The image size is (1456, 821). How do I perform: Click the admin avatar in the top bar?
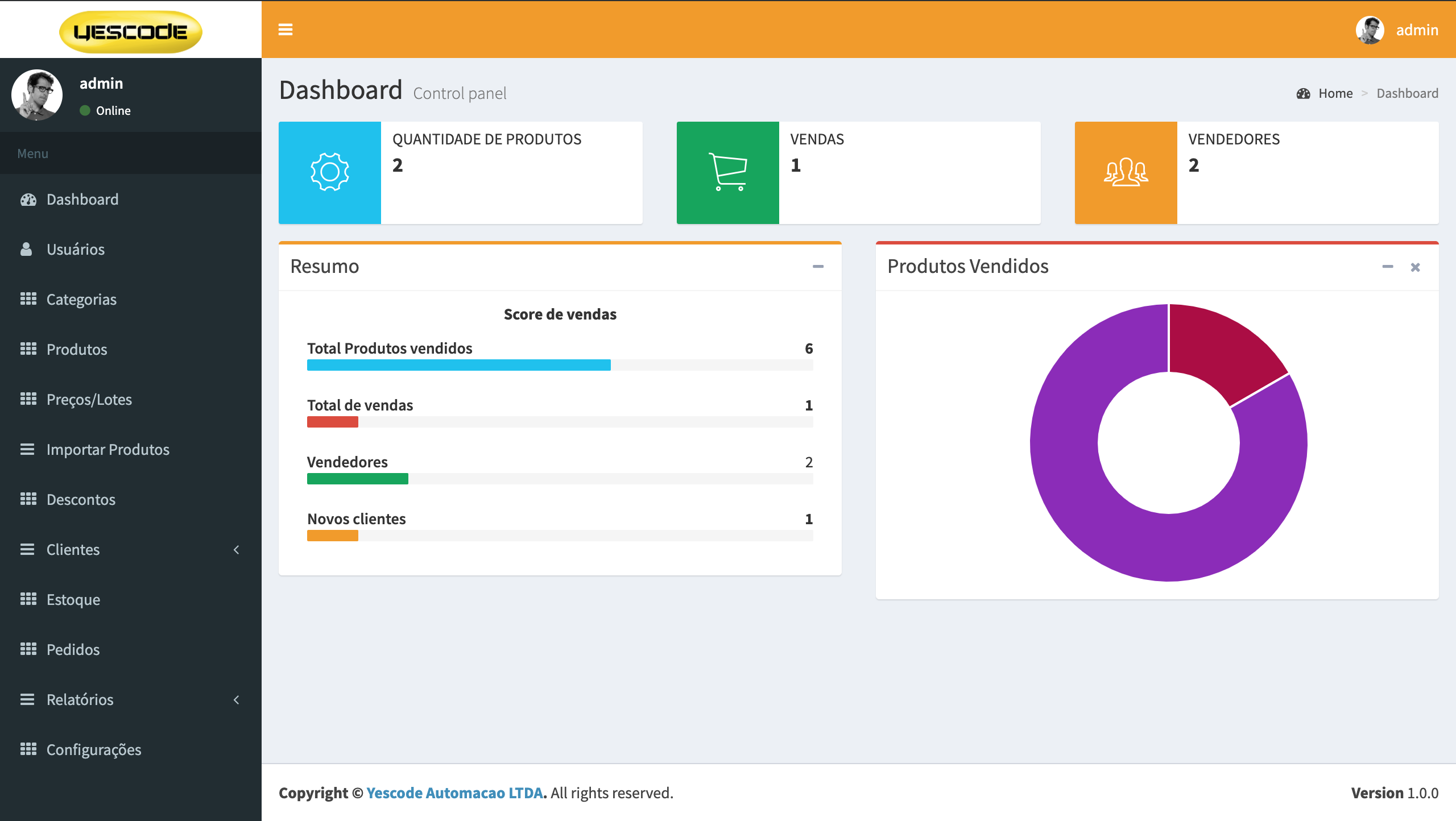click(1370, 30)
